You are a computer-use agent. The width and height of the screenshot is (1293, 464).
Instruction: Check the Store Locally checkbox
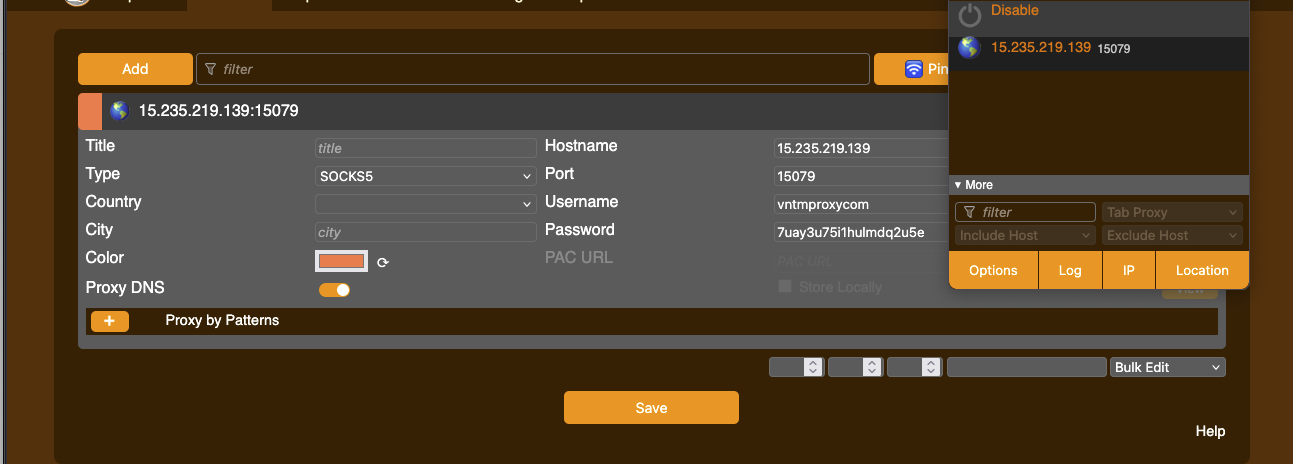785,287
